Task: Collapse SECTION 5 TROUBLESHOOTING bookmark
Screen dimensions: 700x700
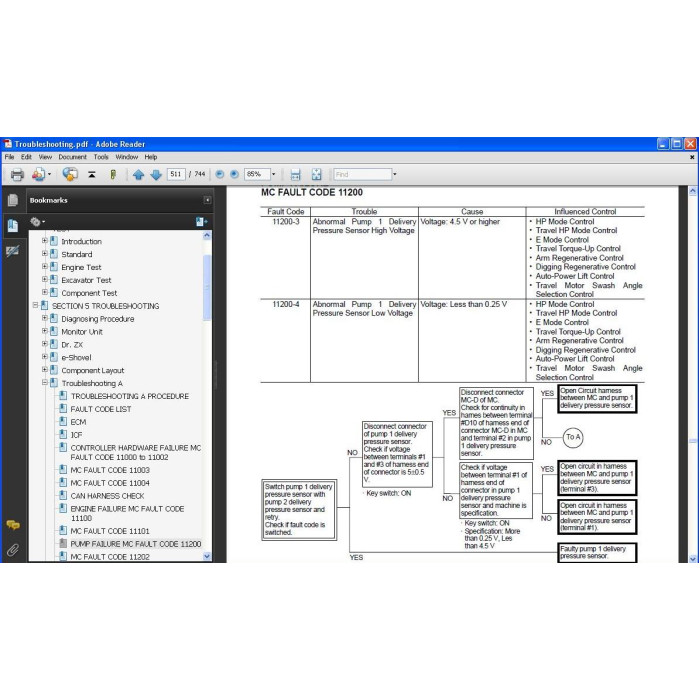Action: [x=35, y=305]
